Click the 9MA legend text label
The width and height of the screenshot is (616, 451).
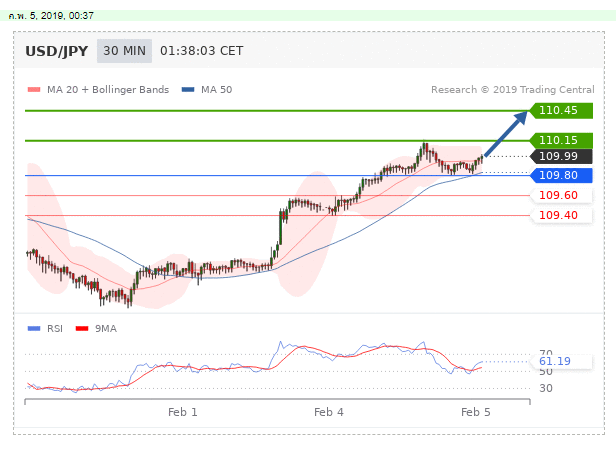pyautogui.click(x=106, y=328)
